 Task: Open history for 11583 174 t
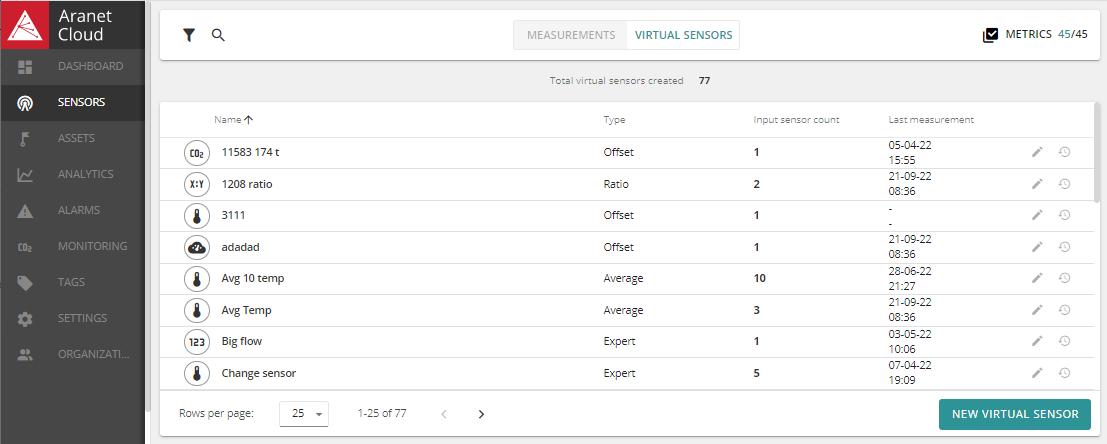1065,152
